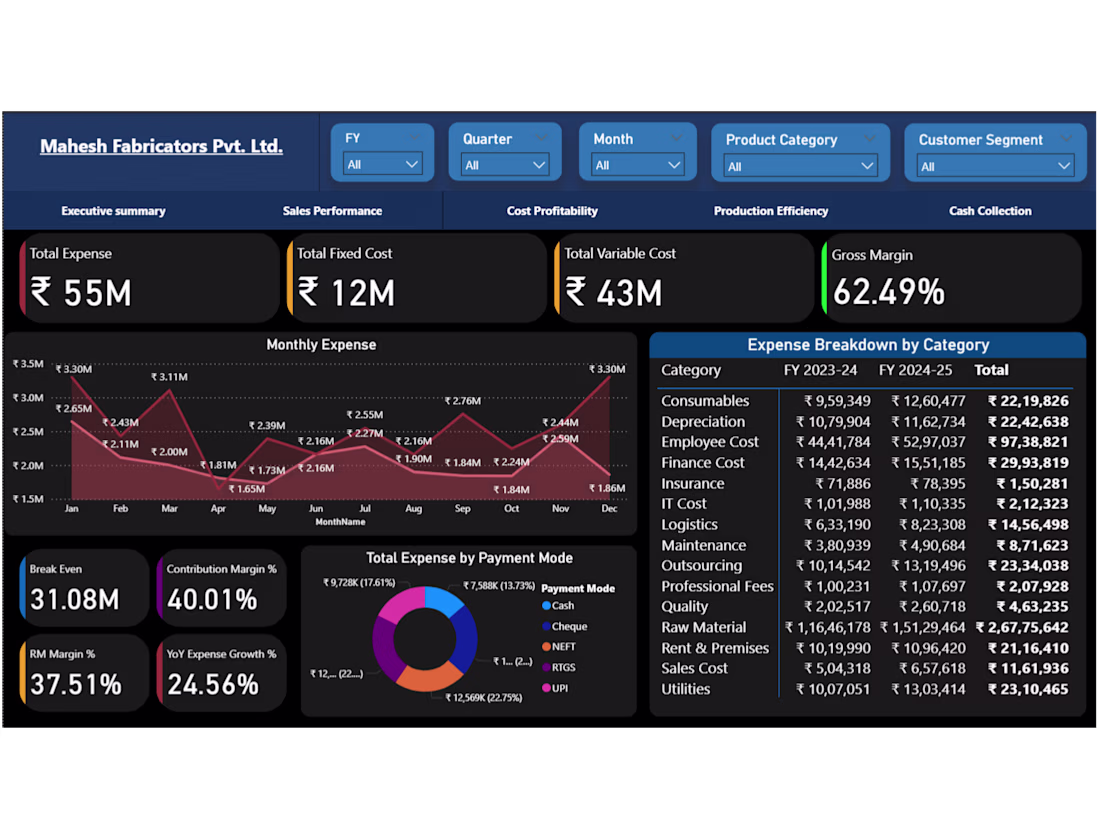Open the Customer Segment dropdown
Viewport: 1100px width, 825px height.
[995, 166]
